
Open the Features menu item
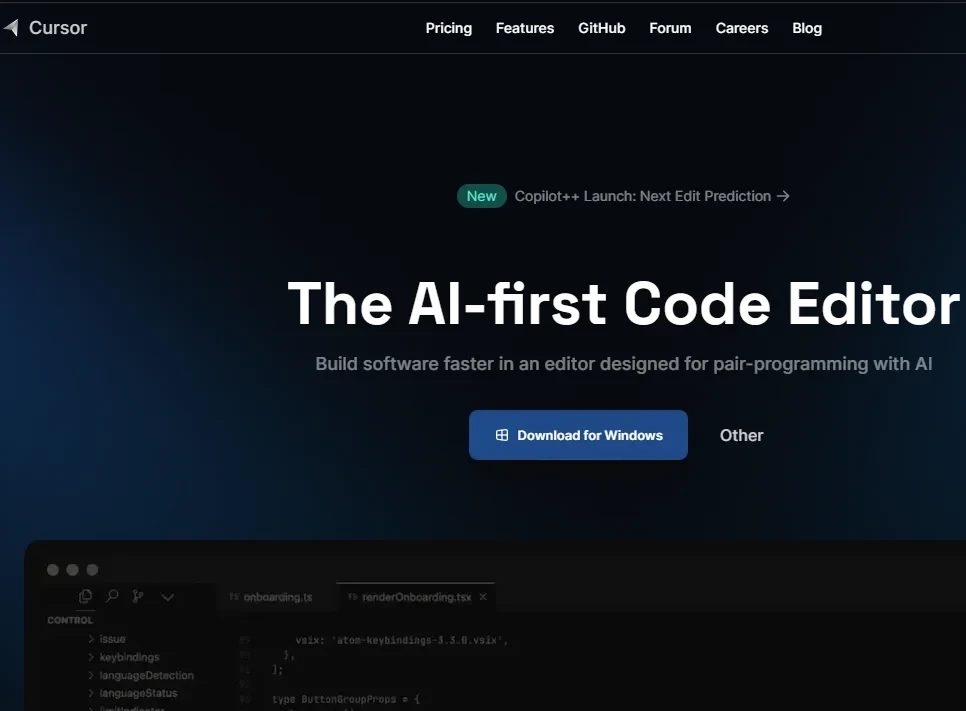pyautogui.click(x=525, y=28)
